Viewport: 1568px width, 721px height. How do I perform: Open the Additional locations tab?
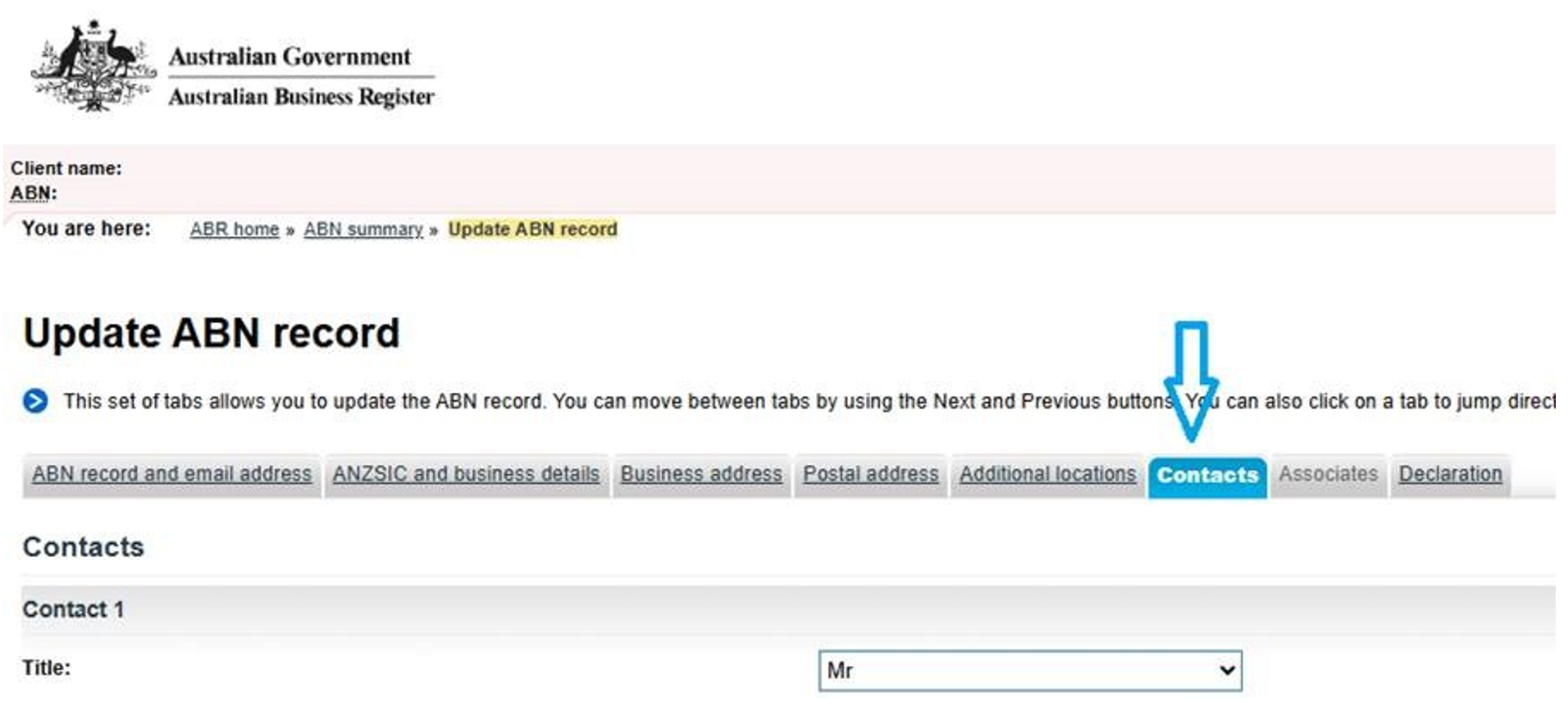point(1047,475)
